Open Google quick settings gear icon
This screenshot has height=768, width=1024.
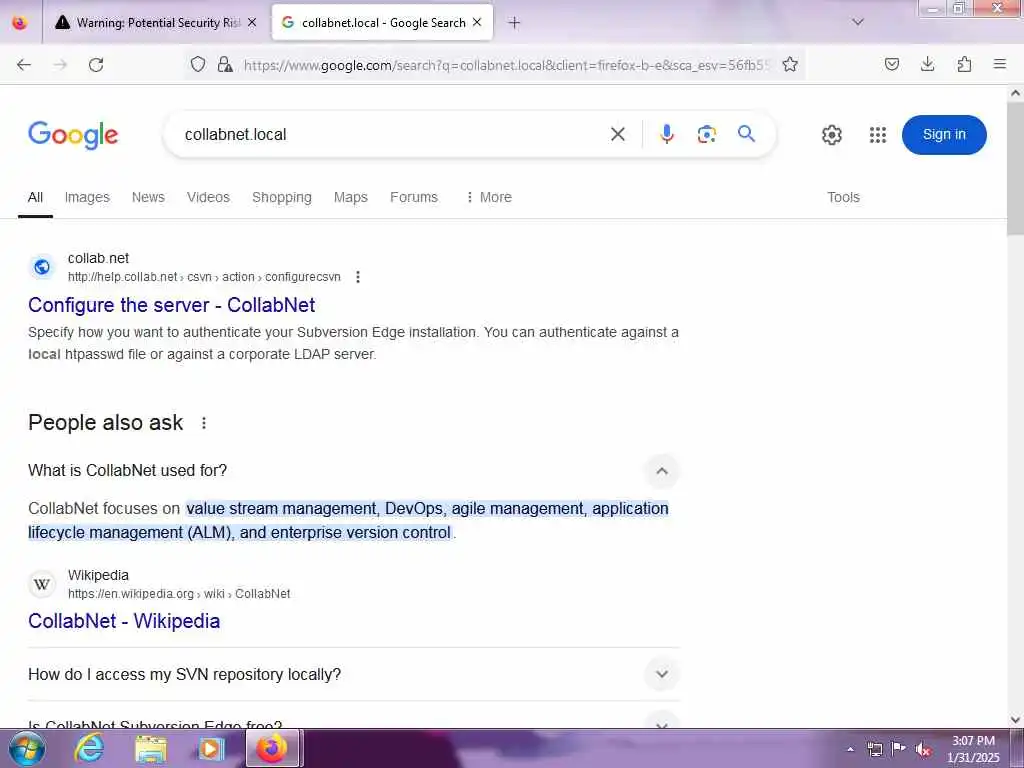tap(831, 135)
